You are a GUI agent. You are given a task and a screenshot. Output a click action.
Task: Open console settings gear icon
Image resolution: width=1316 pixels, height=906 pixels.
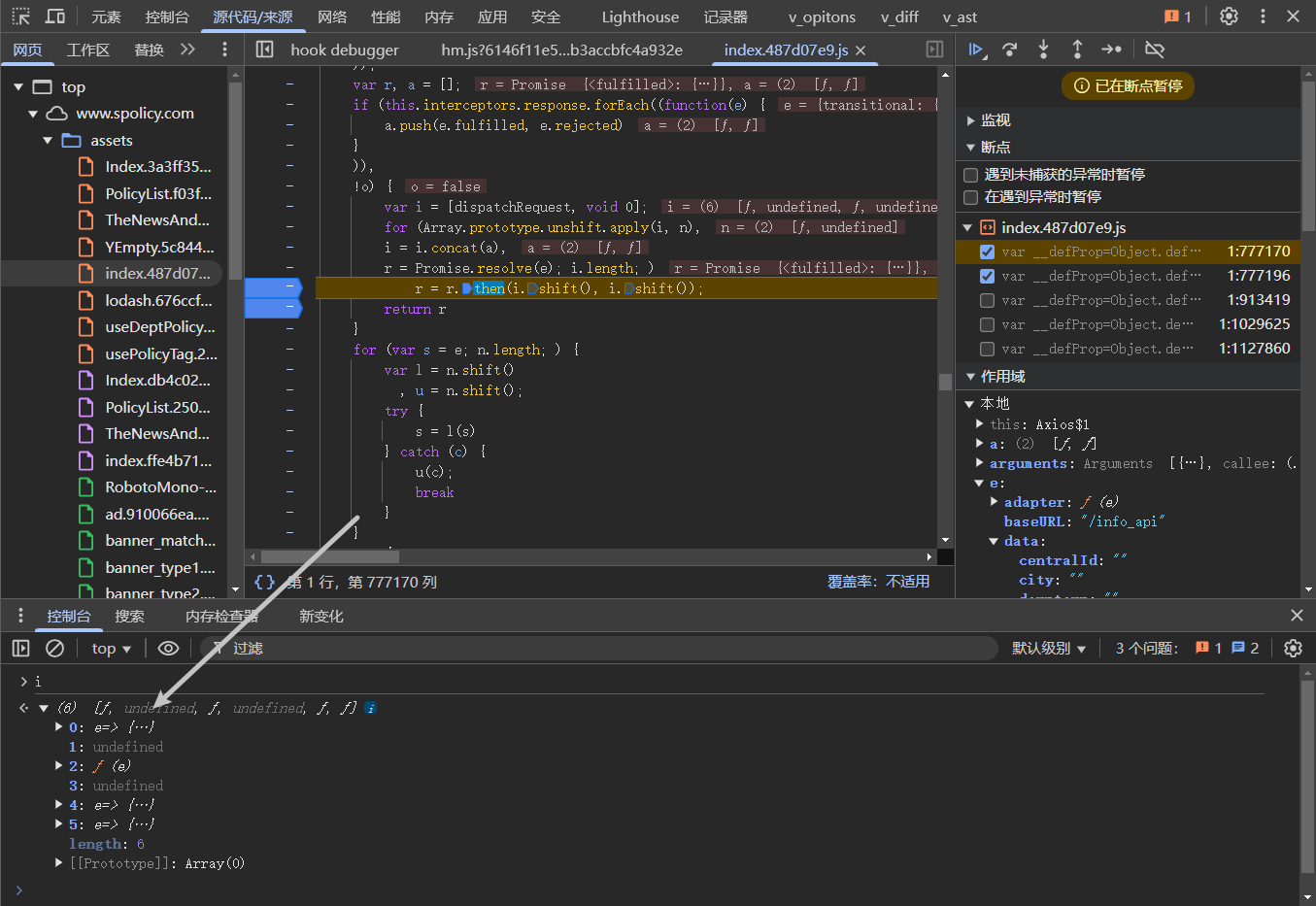pos(1293,648)
